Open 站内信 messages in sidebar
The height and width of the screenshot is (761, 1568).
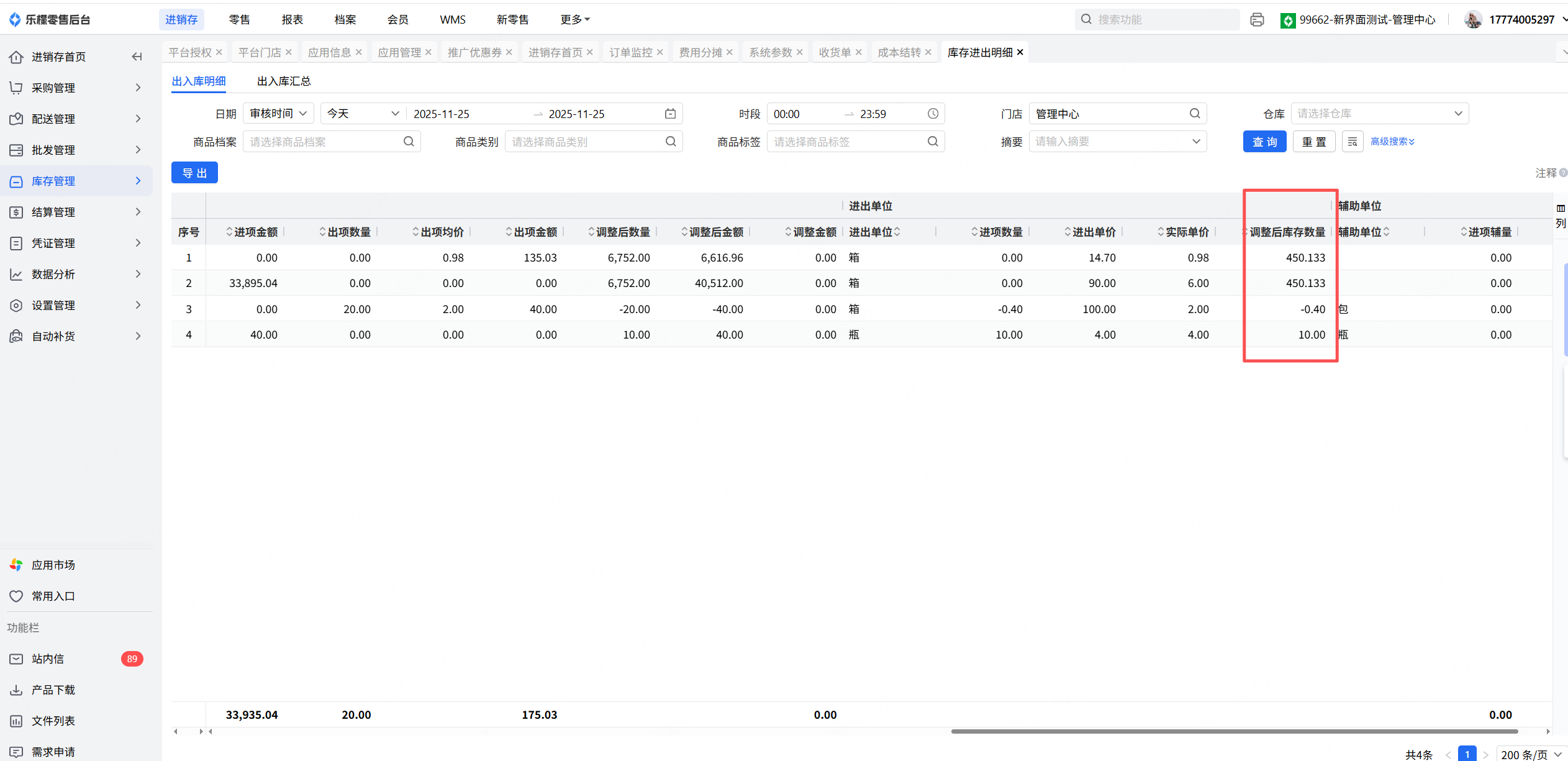[x=48, y=658]
